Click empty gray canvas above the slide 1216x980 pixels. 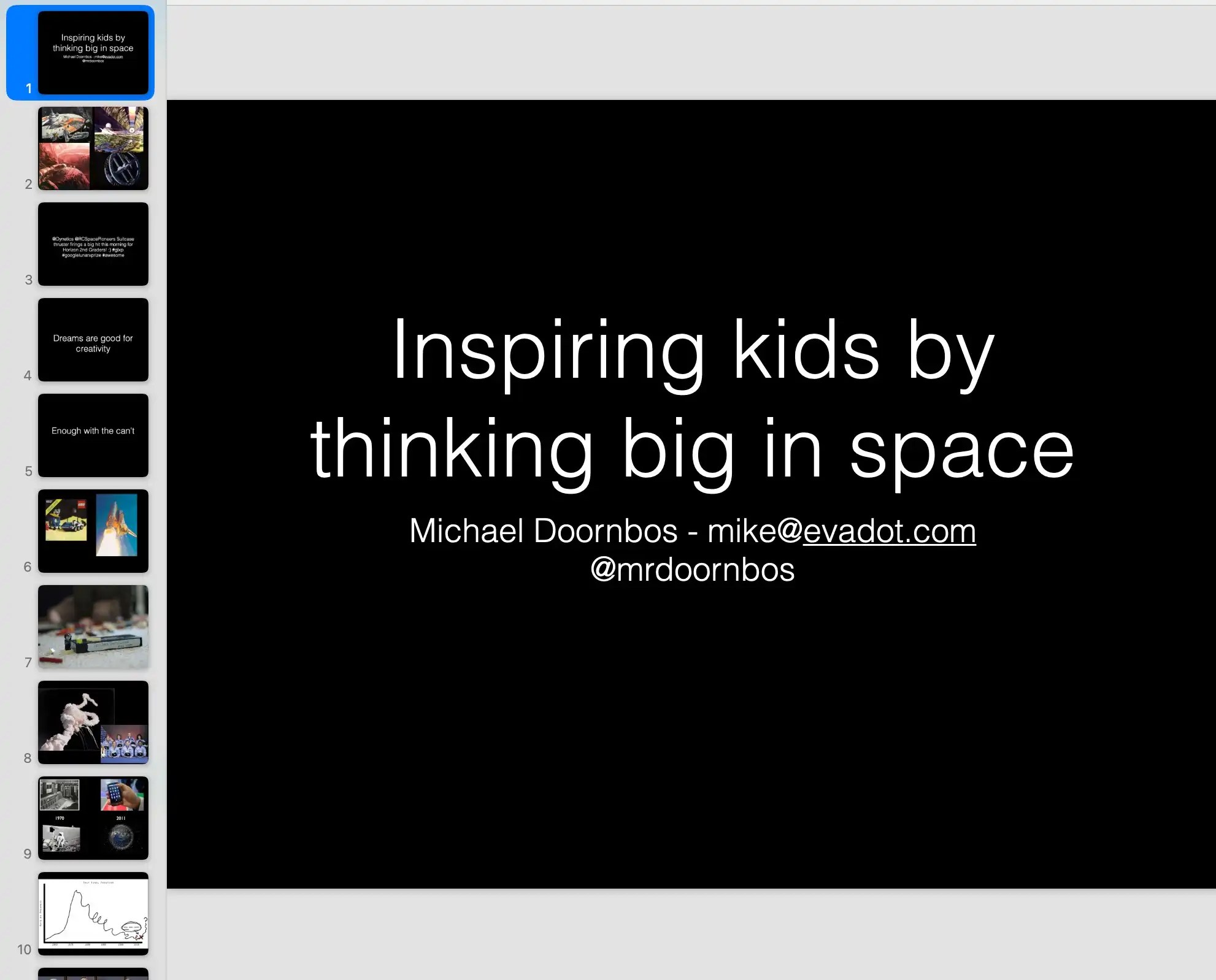691,53
